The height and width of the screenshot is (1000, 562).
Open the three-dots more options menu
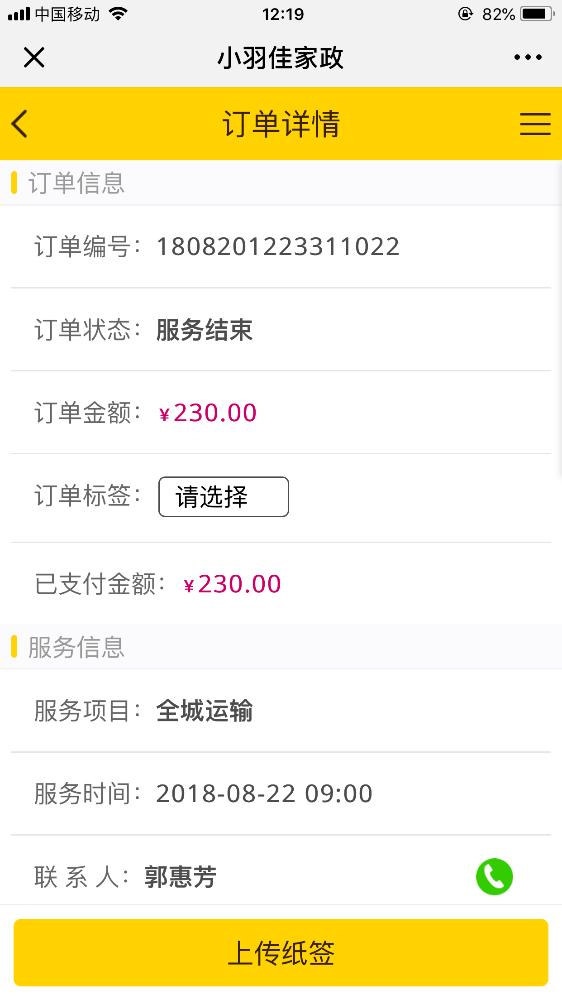[528, 57]
